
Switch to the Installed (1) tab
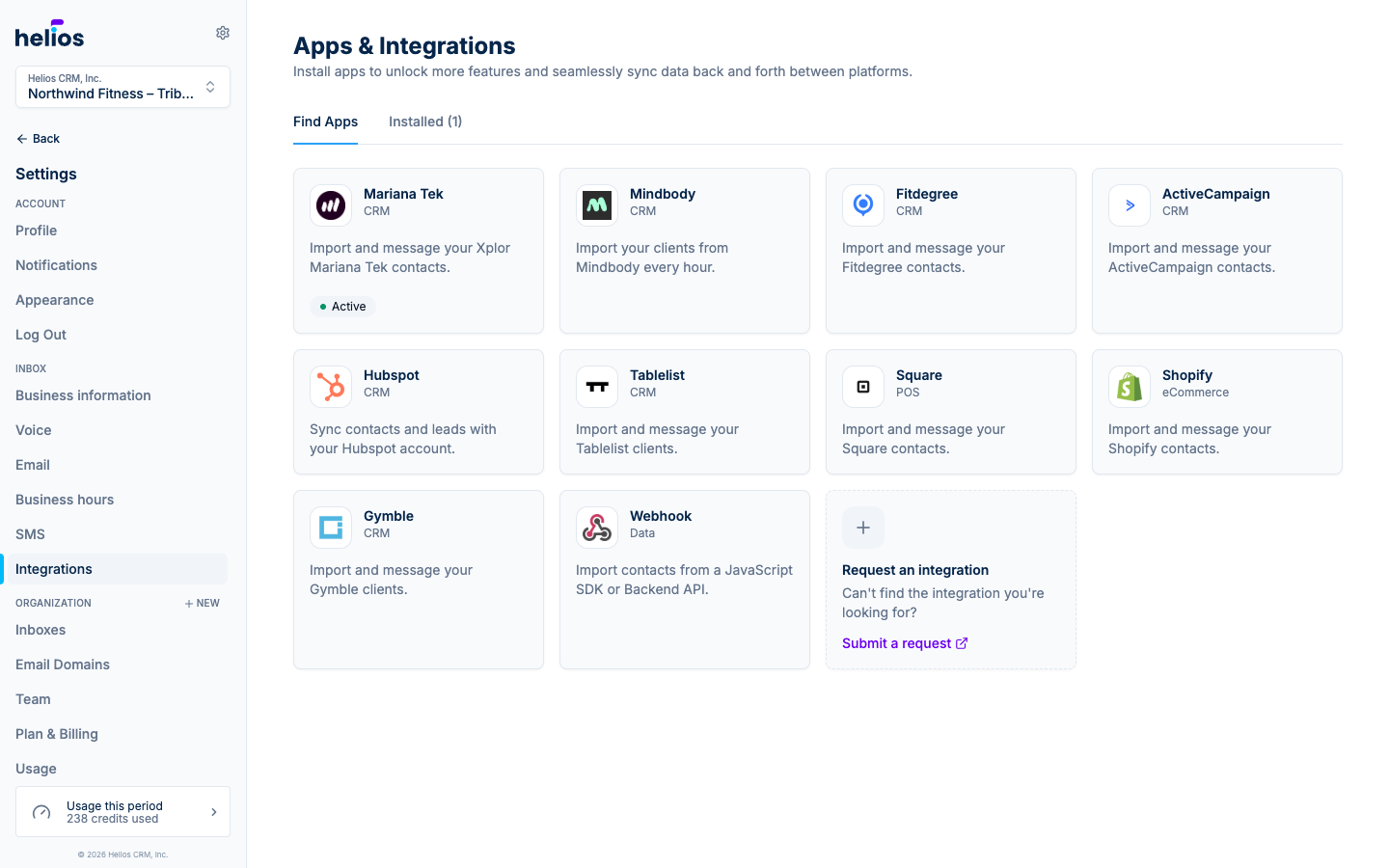pyautogui.click(x=425, y=122)
